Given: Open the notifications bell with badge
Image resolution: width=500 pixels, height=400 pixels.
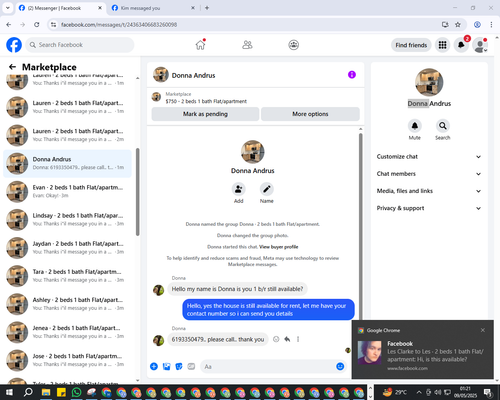Looking at the screenshot, I should pos(461,45).
